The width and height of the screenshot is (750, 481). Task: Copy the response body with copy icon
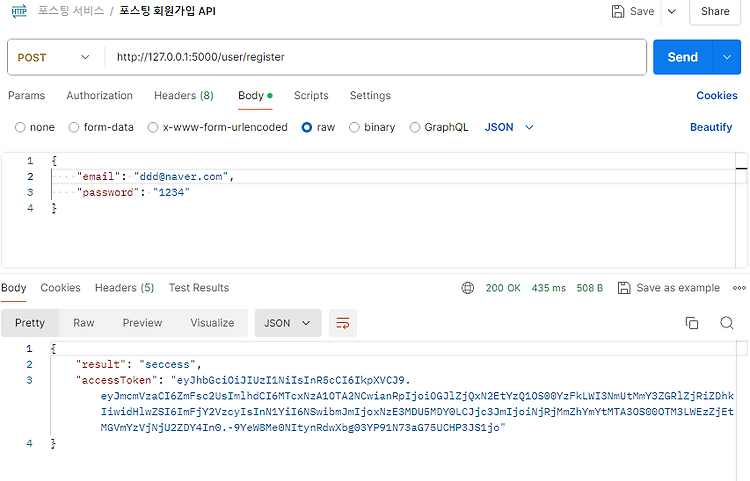coord(692,323)
